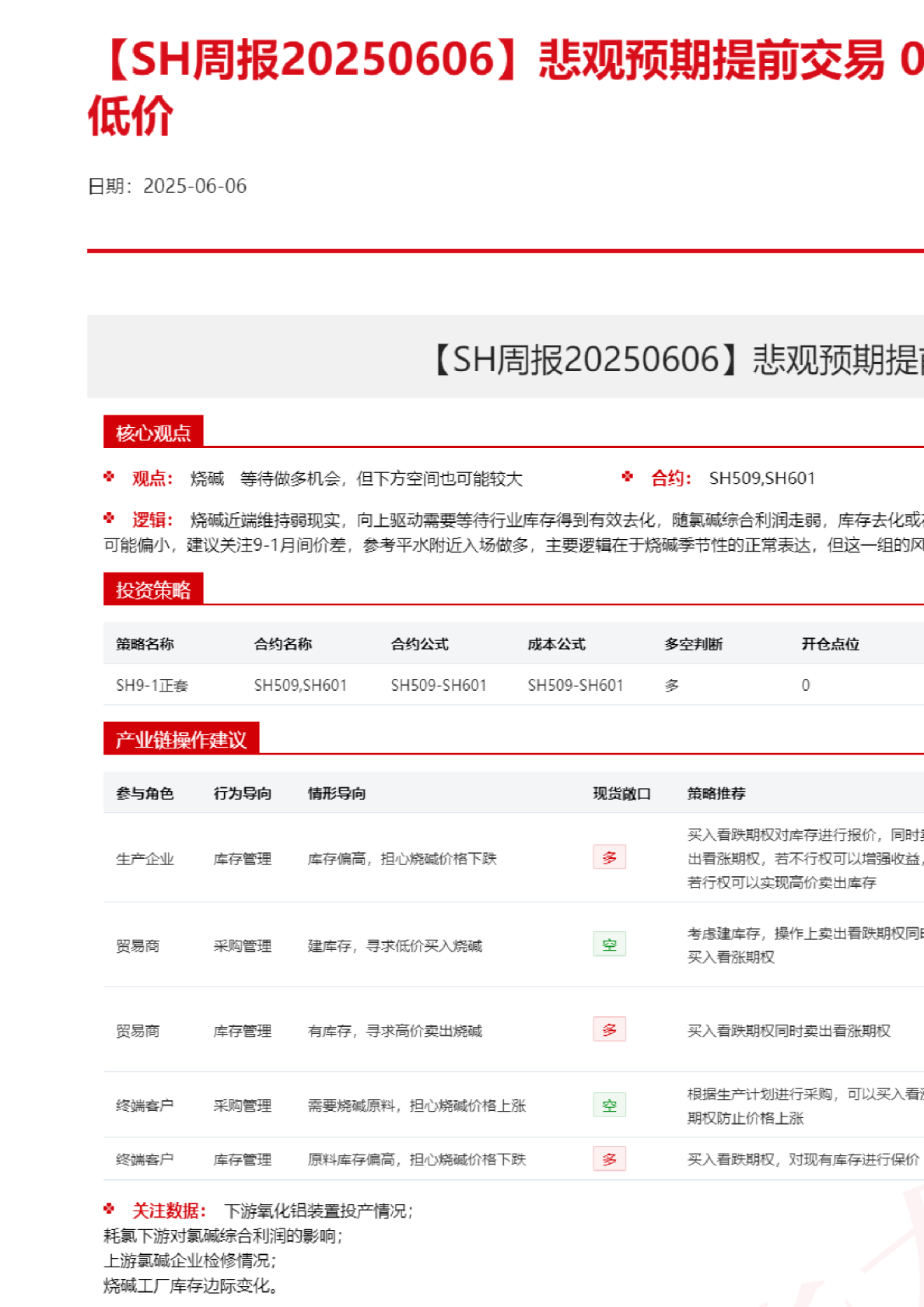Screen dimensions: 924x1307
Task: Click the red diamond bullet before 关注数据
Action: 109,1209
